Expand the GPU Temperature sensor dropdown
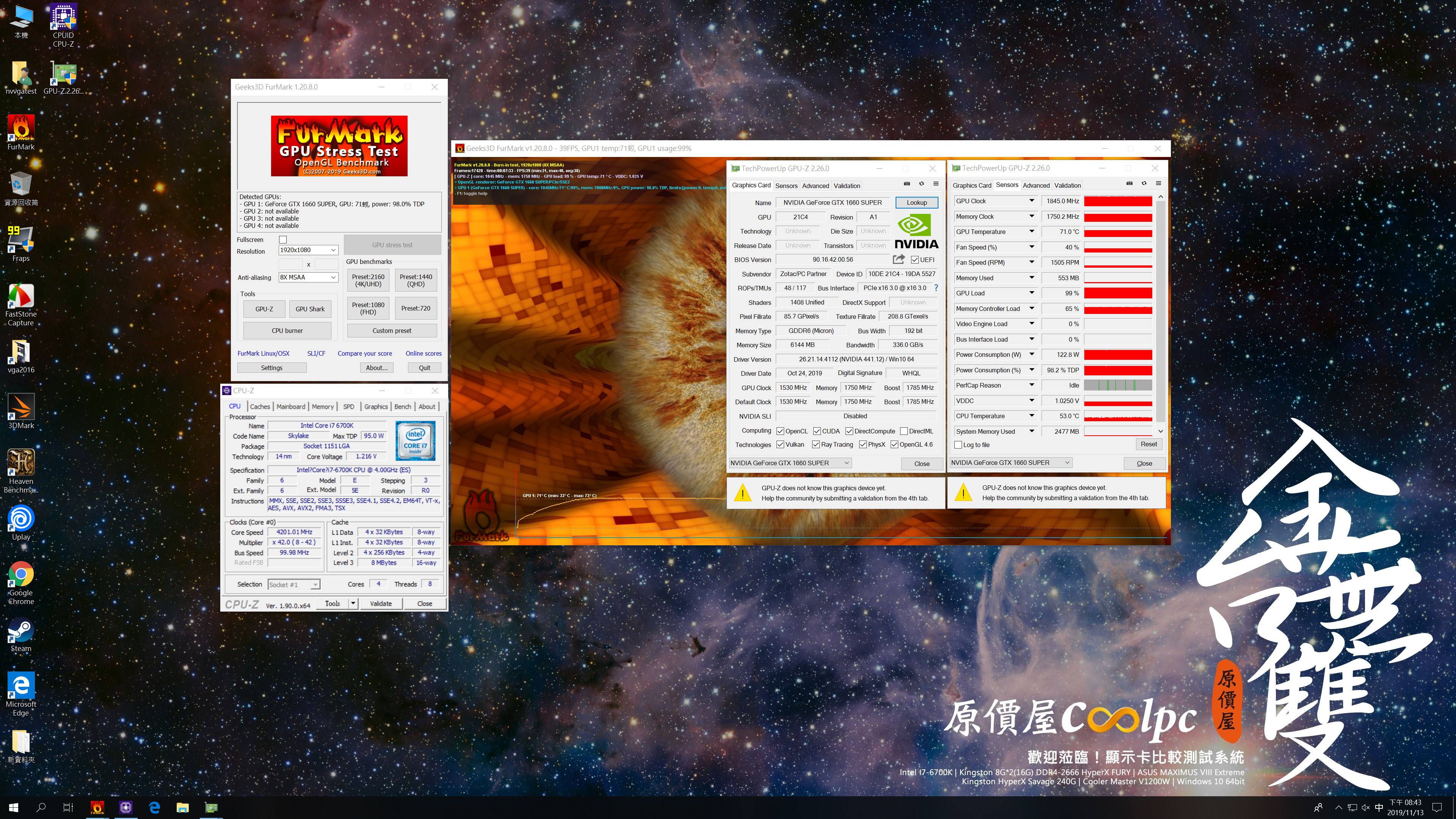Viewport: 1456px width, 819px height. (x=1031, y=231)
